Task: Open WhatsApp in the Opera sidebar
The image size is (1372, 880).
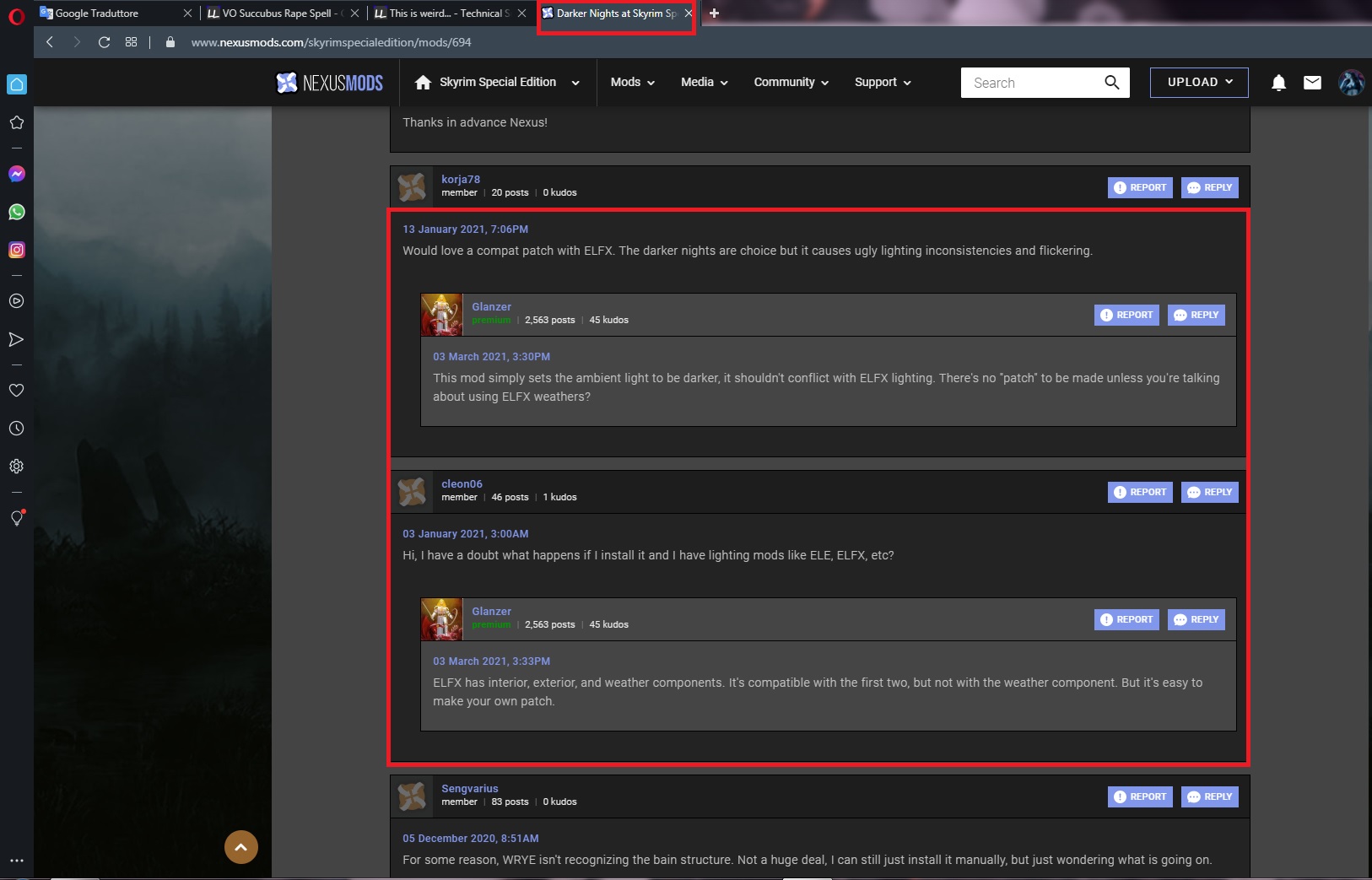Action: pos(17,212)
